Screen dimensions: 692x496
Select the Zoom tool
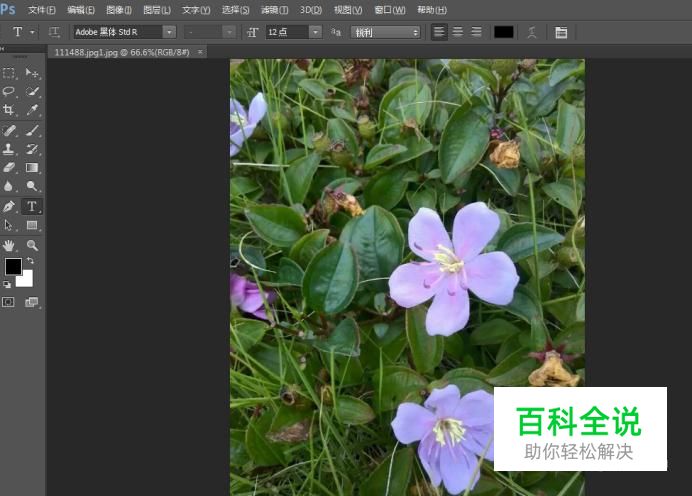click(32, 245)
